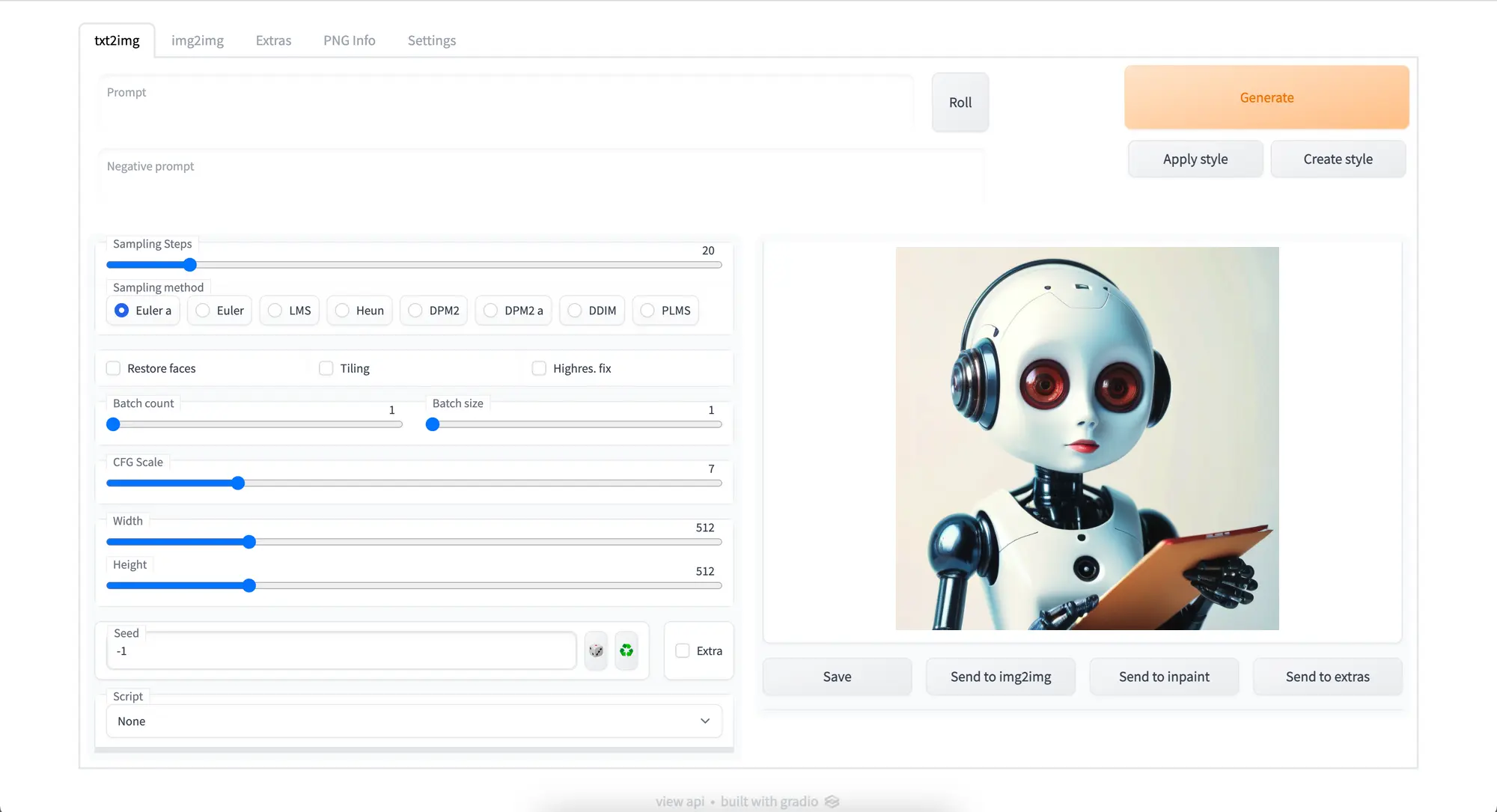Image resolution: width=1497 pixels, height=812 pixels.
Task: Select the DDIM sampling method
Action: tap(575, 311)
